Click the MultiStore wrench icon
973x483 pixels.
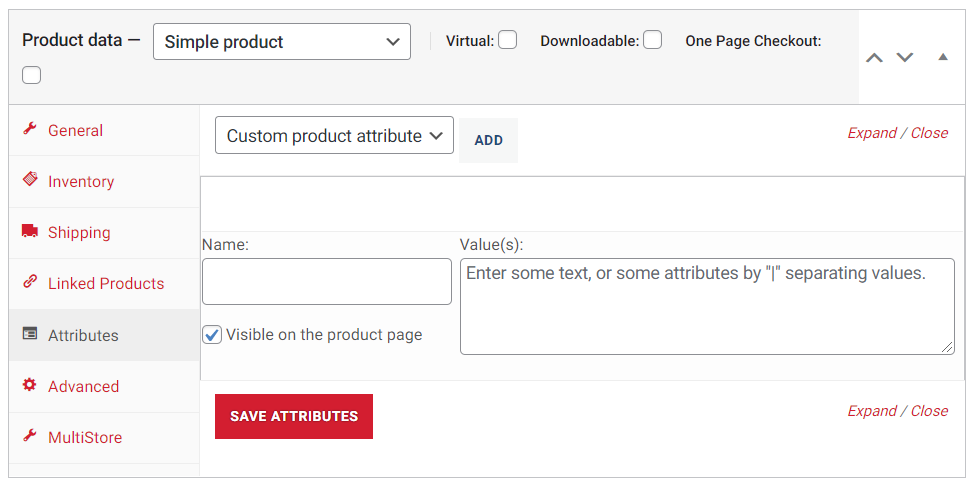click(30, 436)
